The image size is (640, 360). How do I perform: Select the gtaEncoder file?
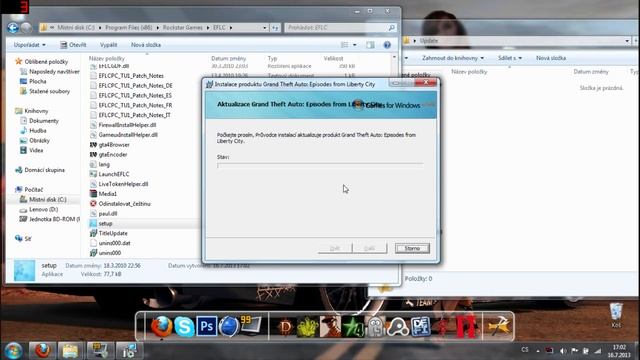click(x=113, y=155)
